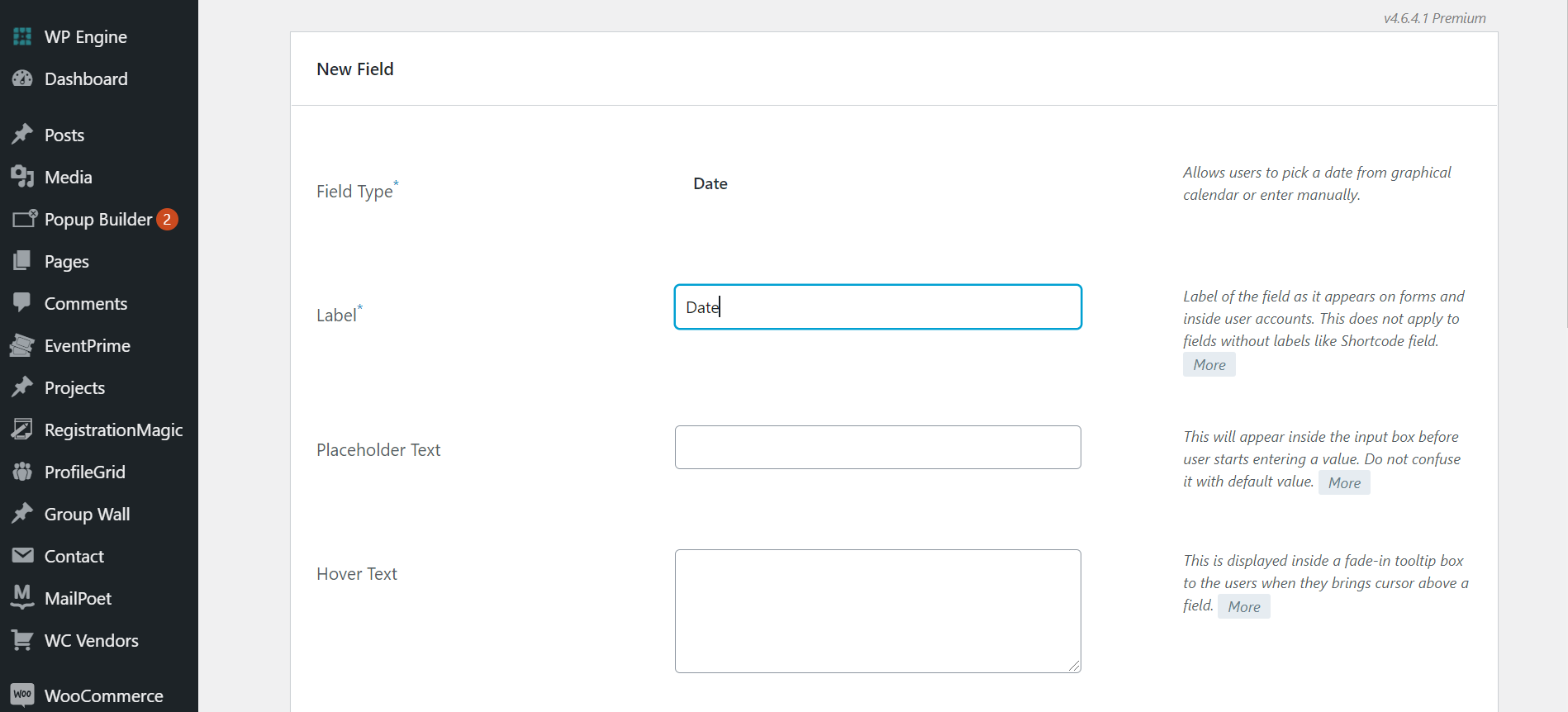Open Popup Builder icon in sidebar
1568x712 pixels.
[24, 219]
